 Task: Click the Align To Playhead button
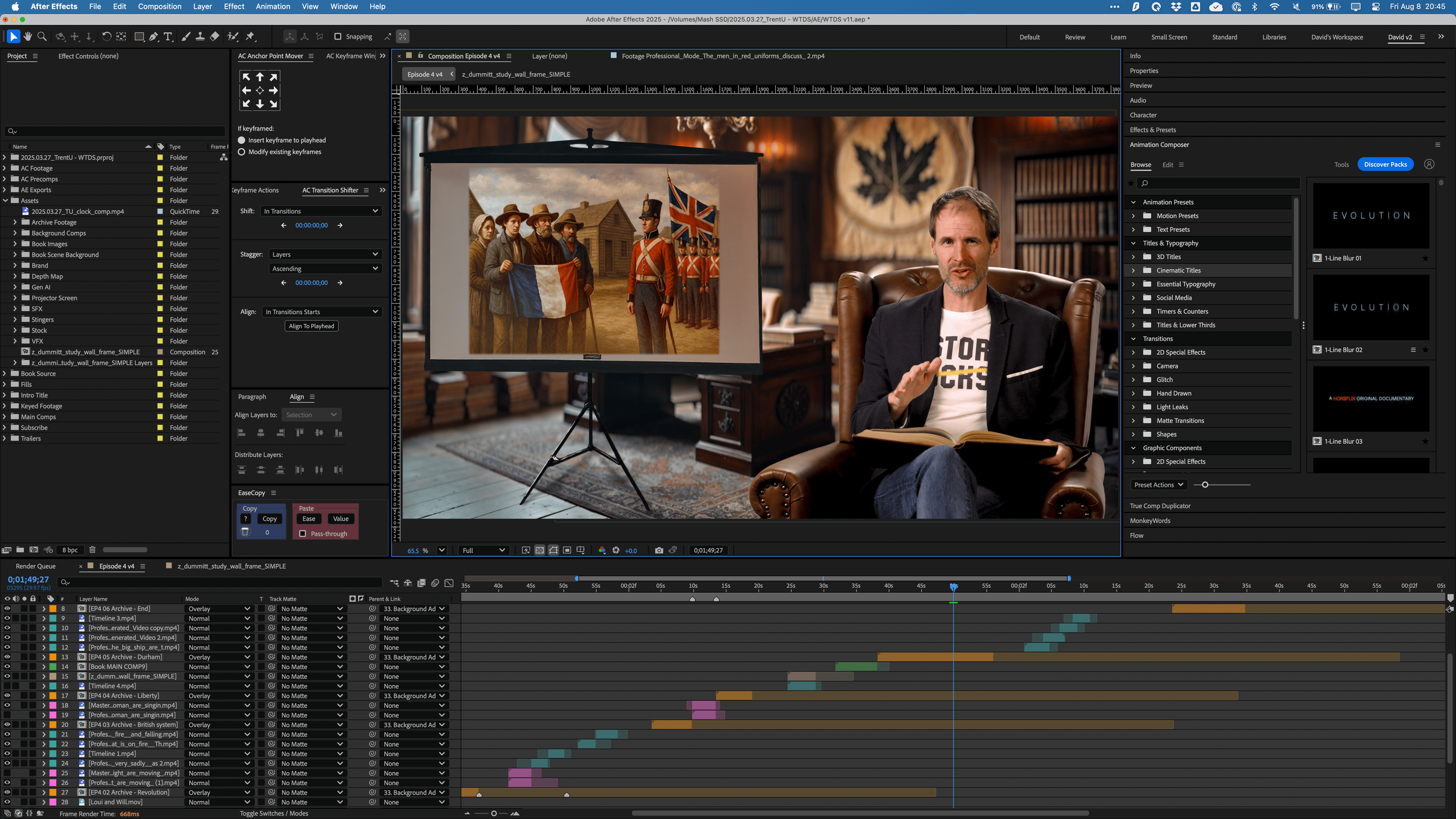(312, 326)
